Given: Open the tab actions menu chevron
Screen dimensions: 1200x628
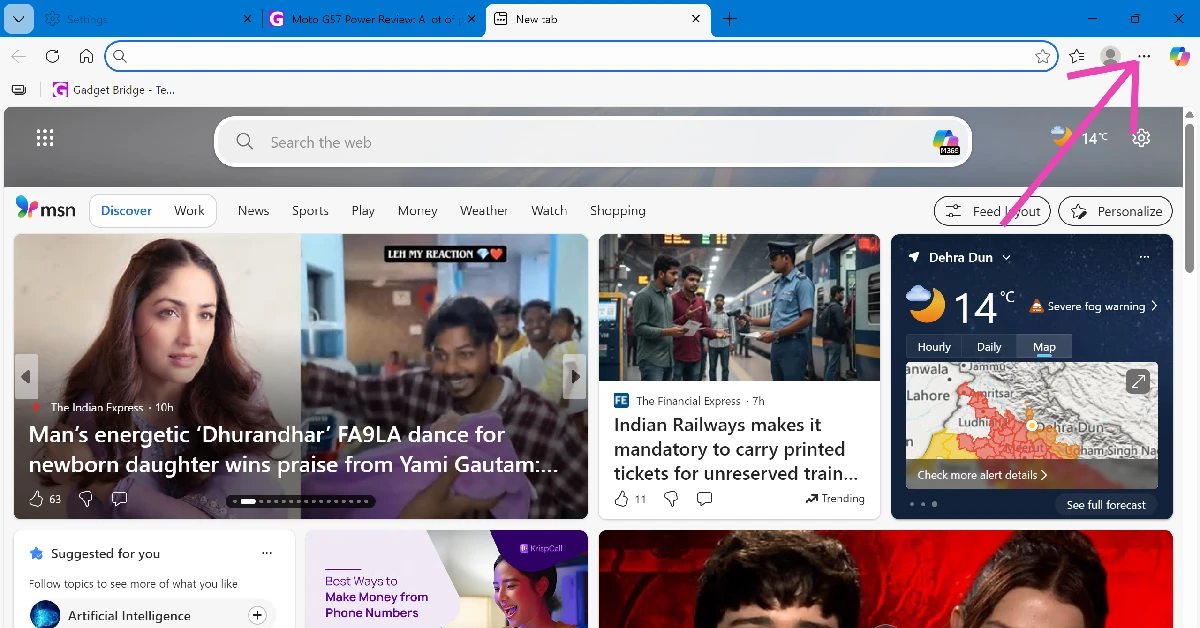Looking at the screenshot, I should (x=18, y=18).
